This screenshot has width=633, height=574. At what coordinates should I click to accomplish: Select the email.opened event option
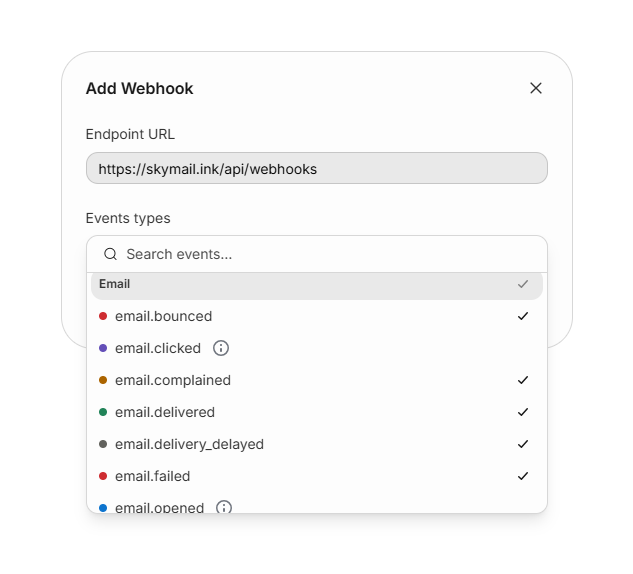pyautogui.click(x=160, y=507)
